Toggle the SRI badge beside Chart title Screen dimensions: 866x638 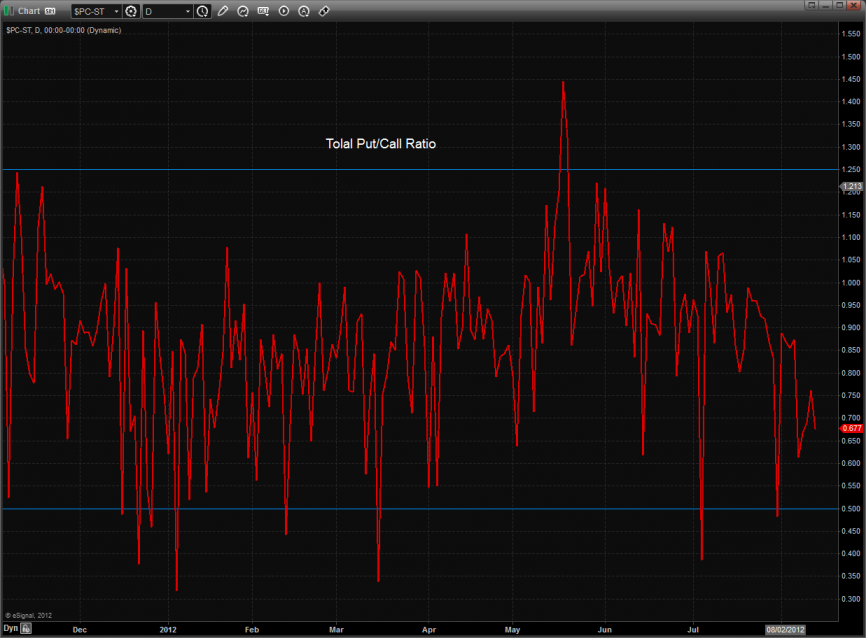point(49,11)
